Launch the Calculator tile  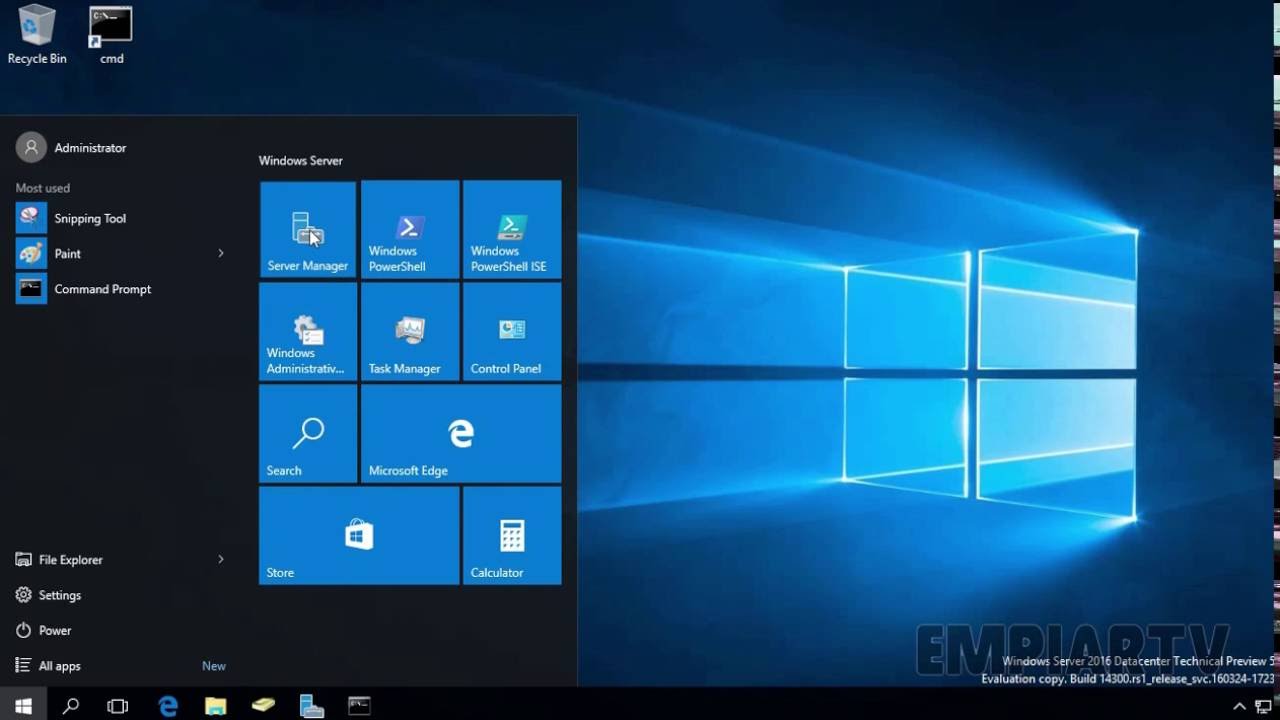(x=512, y=535)
